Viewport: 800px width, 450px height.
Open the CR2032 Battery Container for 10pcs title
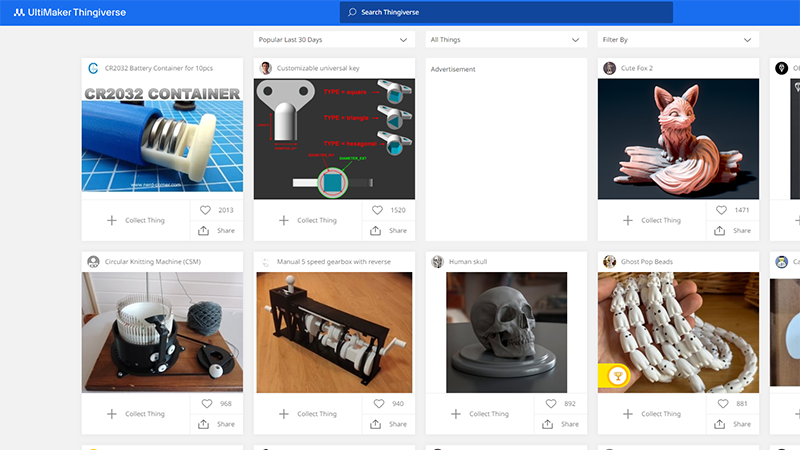coord(159,68)
